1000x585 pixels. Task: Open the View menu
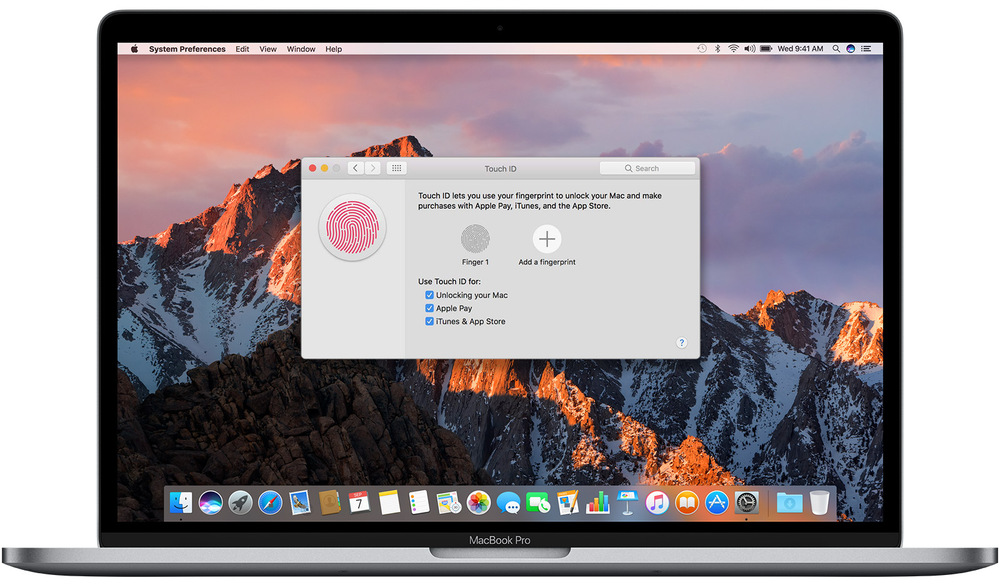(x=268, y=49)
